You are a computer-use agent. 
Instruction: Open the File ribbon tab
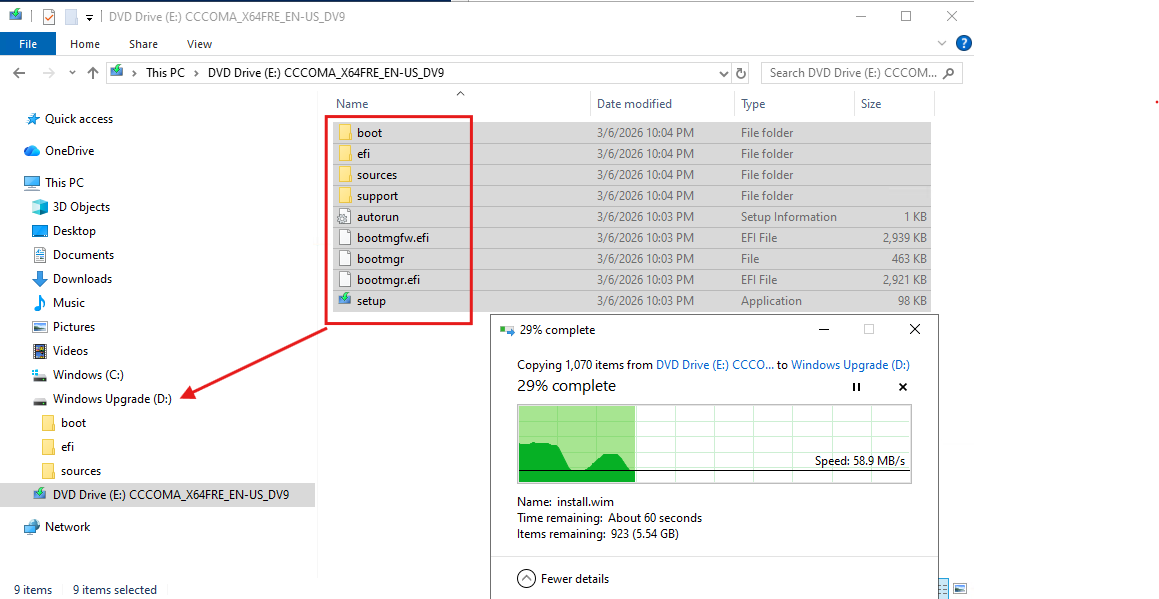tap(28, 44)
